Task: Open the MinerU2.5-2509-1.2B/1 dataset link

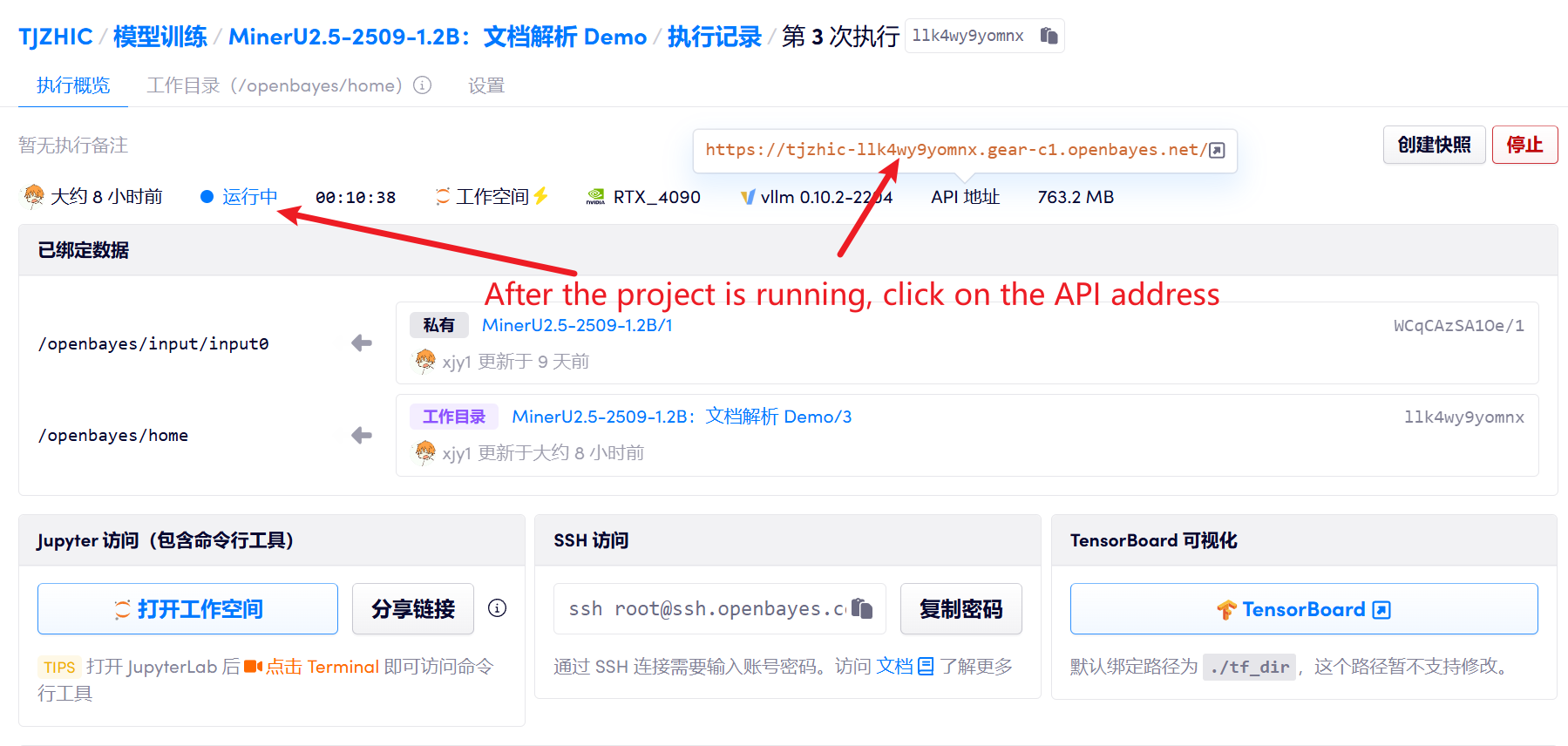Action: pos(577,325)
